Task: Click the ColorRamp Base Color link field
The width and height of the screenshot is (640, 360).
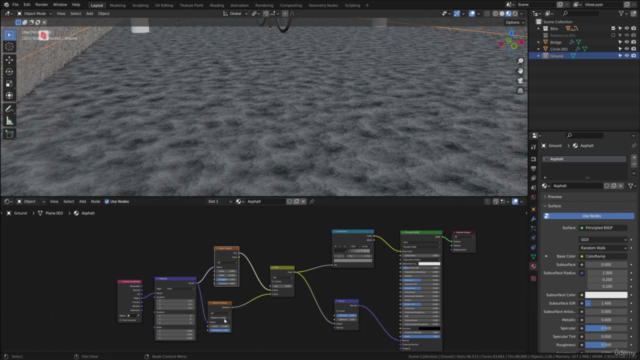Action: [603, 256]
